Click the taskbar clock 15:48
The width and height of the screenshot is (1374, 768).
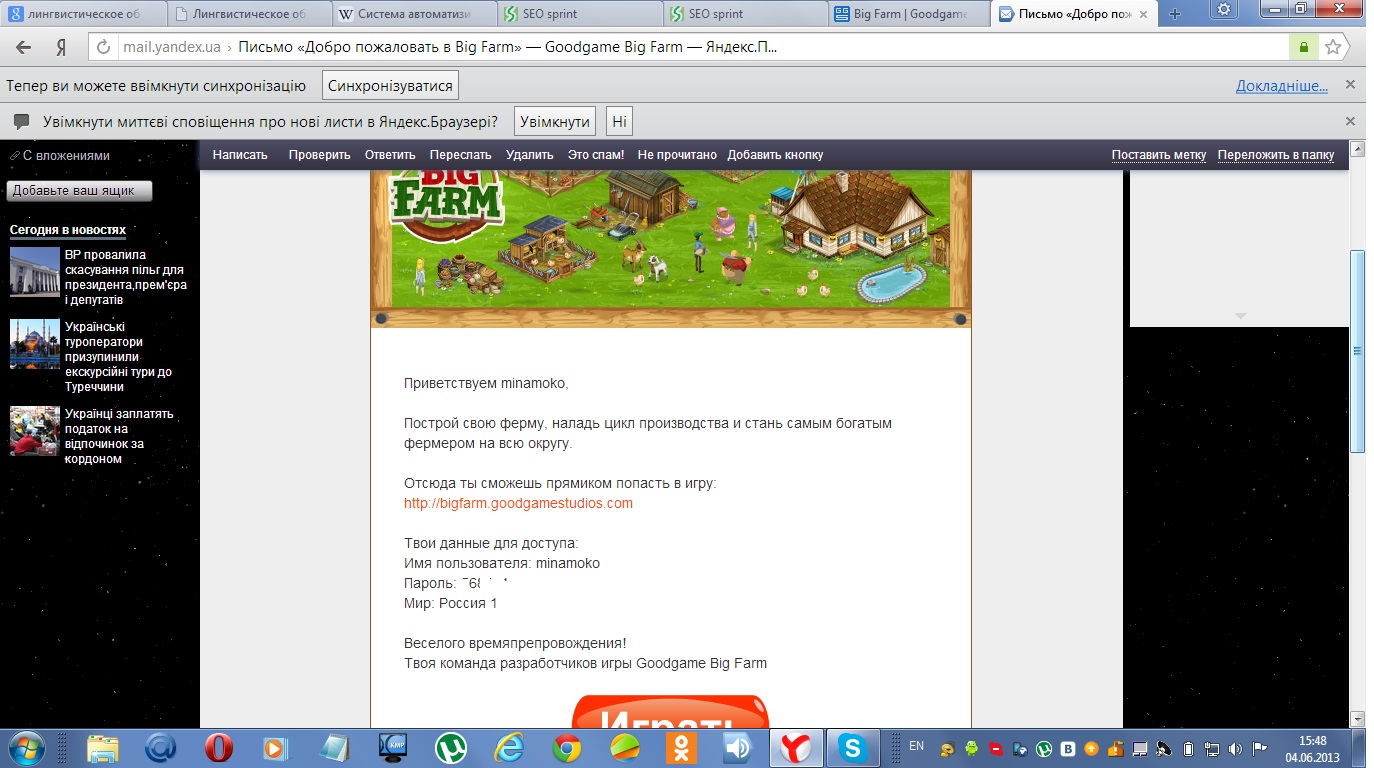tap(1314, 741)
